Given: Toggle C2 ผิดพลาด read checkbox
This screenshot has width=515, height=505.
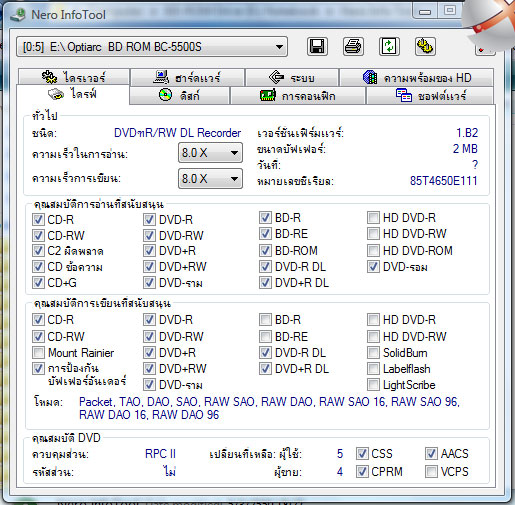Looking at the screenshot, I should coord(38,250).
